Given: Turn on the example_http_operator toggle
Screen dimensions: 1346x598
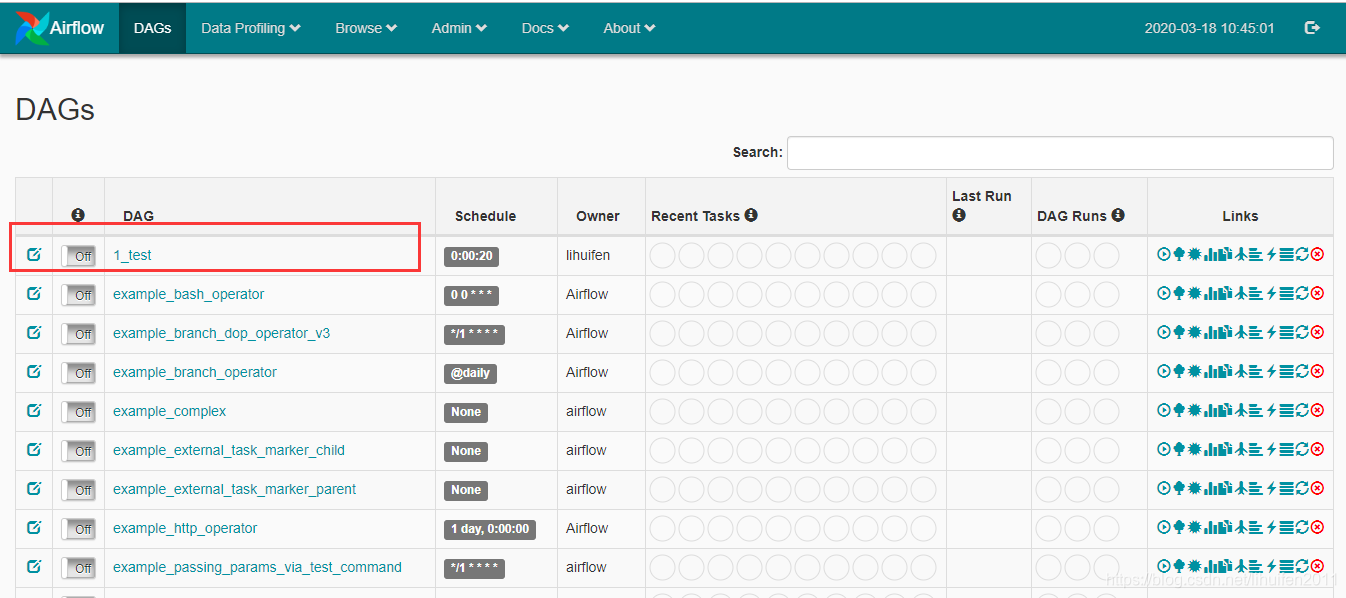Looking at the screenshot, I should (x=78, y=529).
